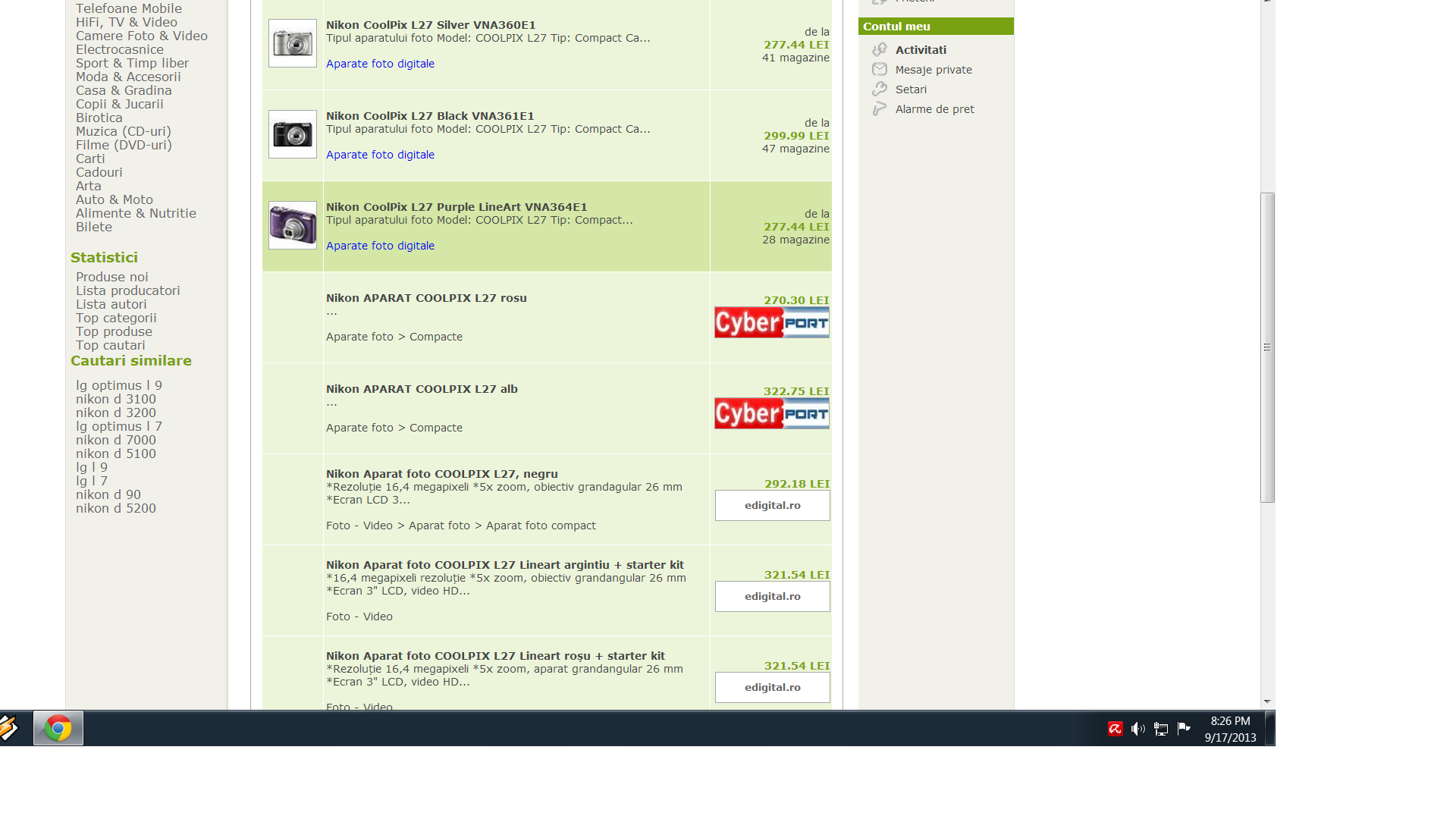Select HiFi, TV & Video category

click(127, 22)
